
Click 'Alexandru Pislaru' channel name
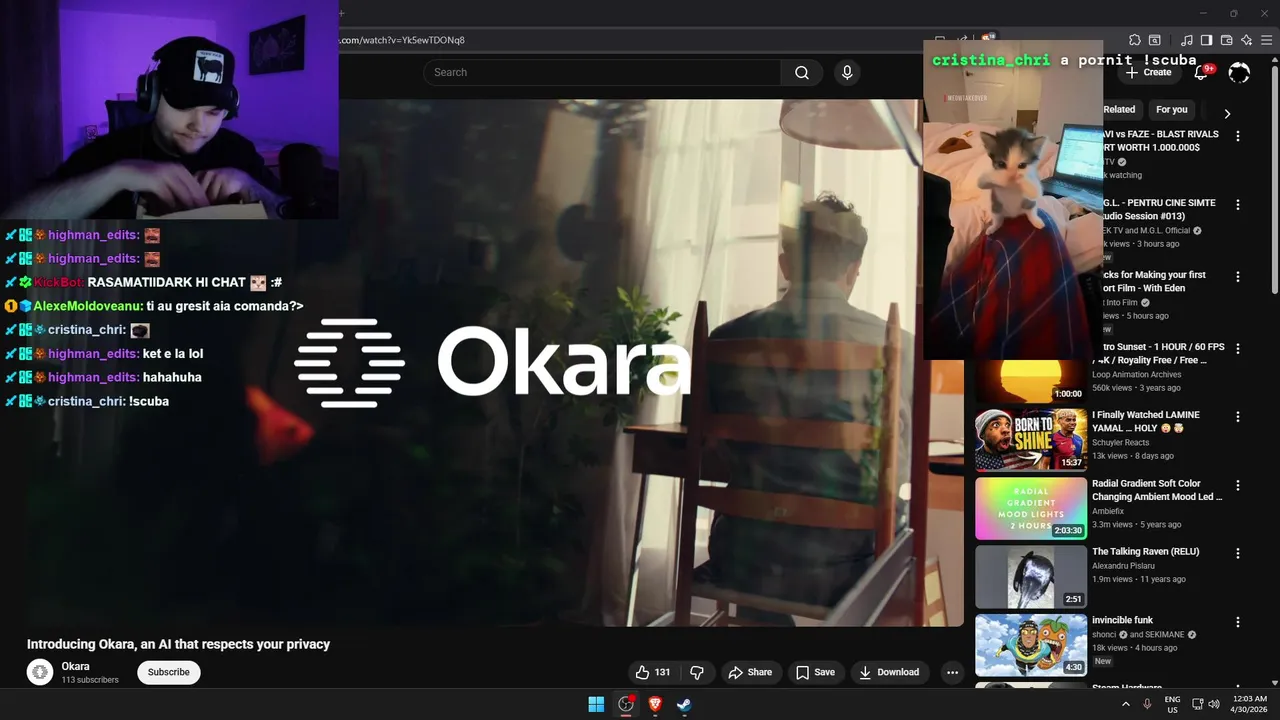pos(1125,566)
